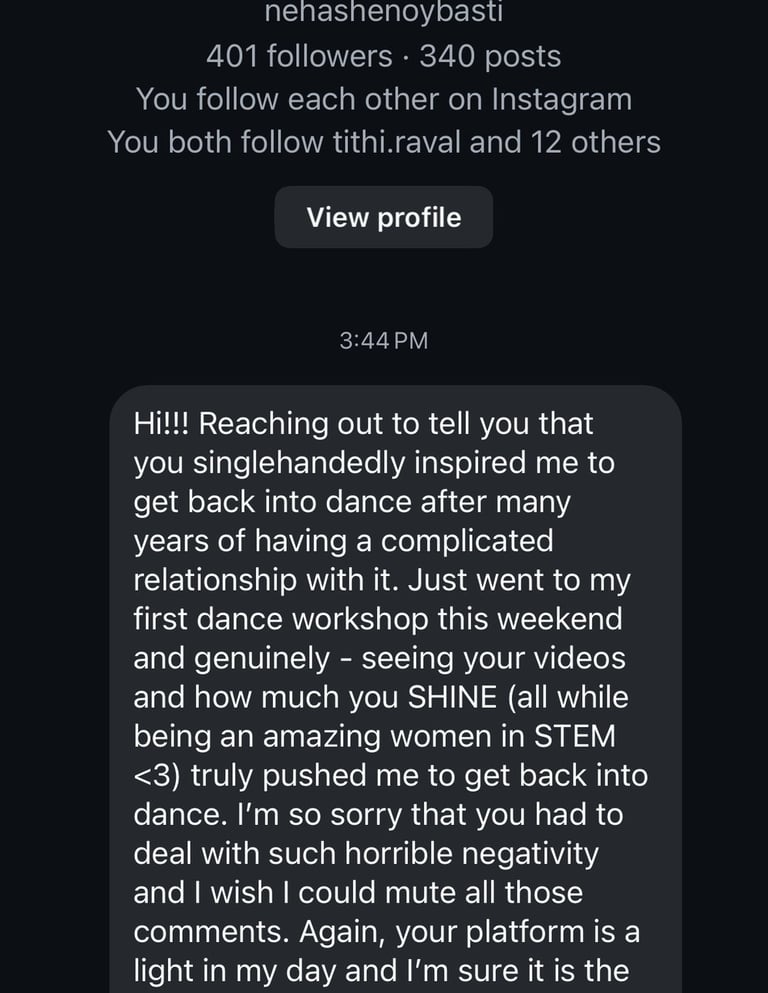This screenshot has height=993, width=768.
Task: Click the "complicated" word in the message
Action: tap(466, 541)
